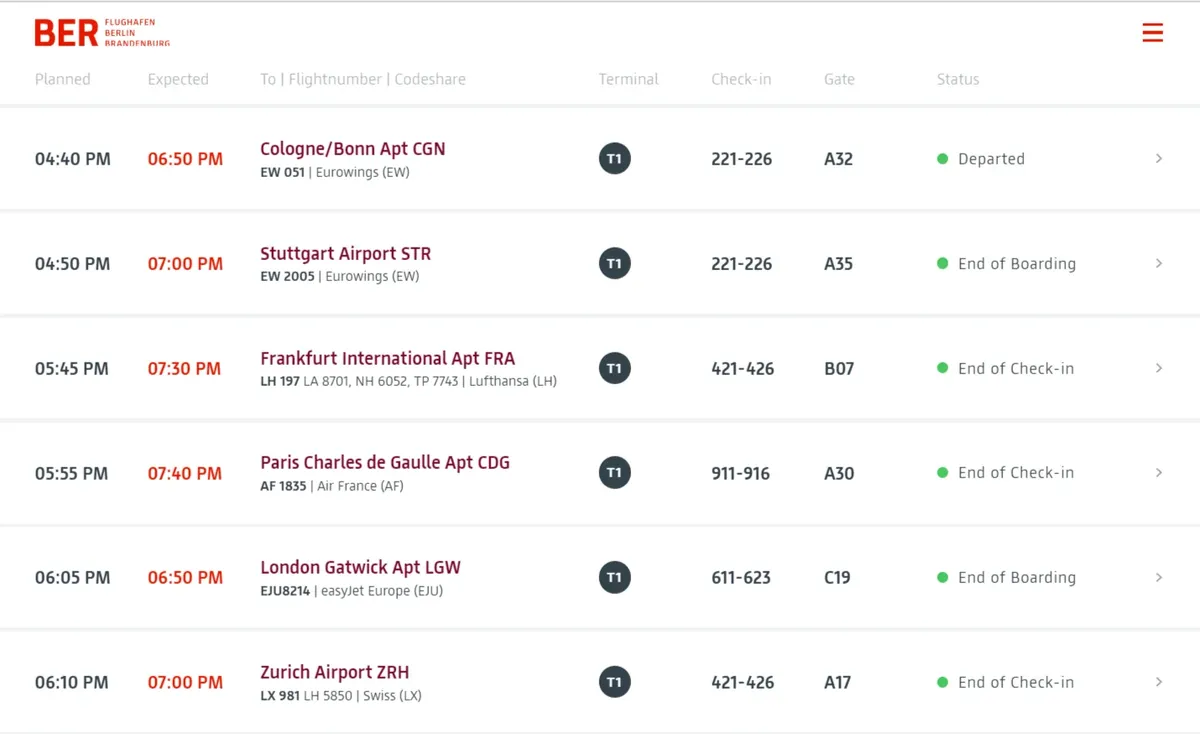The width and height of the screenshot is (1200, 734).
Task: Click the T1 badge for Zurich flight
Action: coord(614,682)
